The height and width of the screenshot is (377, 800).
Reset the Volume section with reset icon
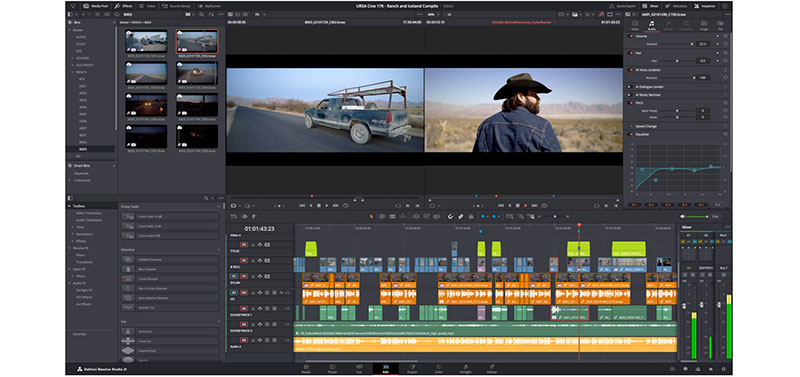pyautogui.click(x=725, y=37)
